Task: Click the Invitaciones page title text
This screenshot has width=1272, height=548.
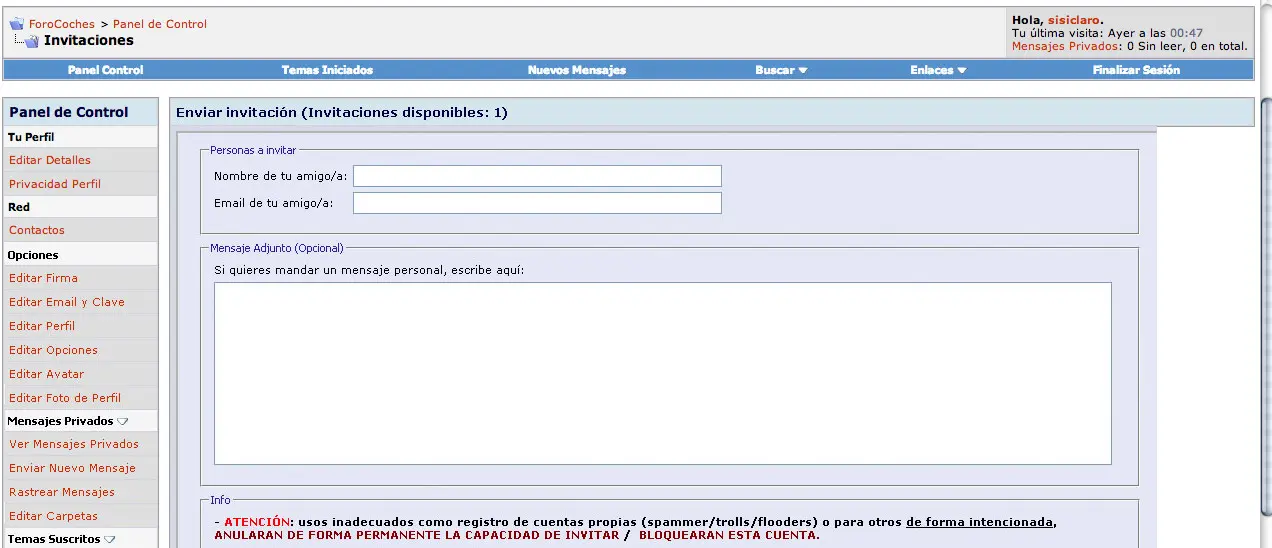Action: click(89, 41)
